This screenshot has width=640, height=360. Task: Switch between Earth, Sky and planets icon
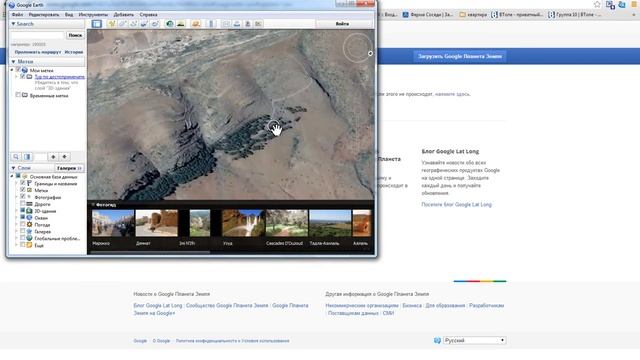click(196, 24)
